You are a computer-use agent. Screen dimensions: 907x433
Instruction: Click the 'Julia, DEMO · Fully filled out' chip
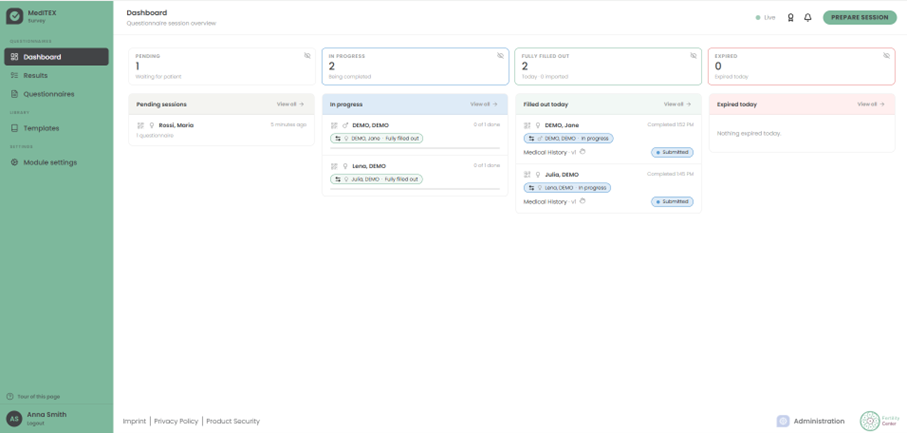point(377,179)
